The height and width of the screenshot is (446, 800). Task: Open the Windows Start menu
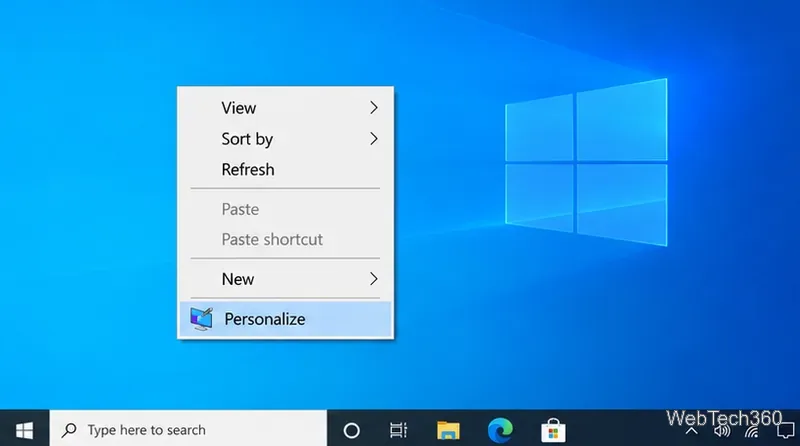click(24, 430)
